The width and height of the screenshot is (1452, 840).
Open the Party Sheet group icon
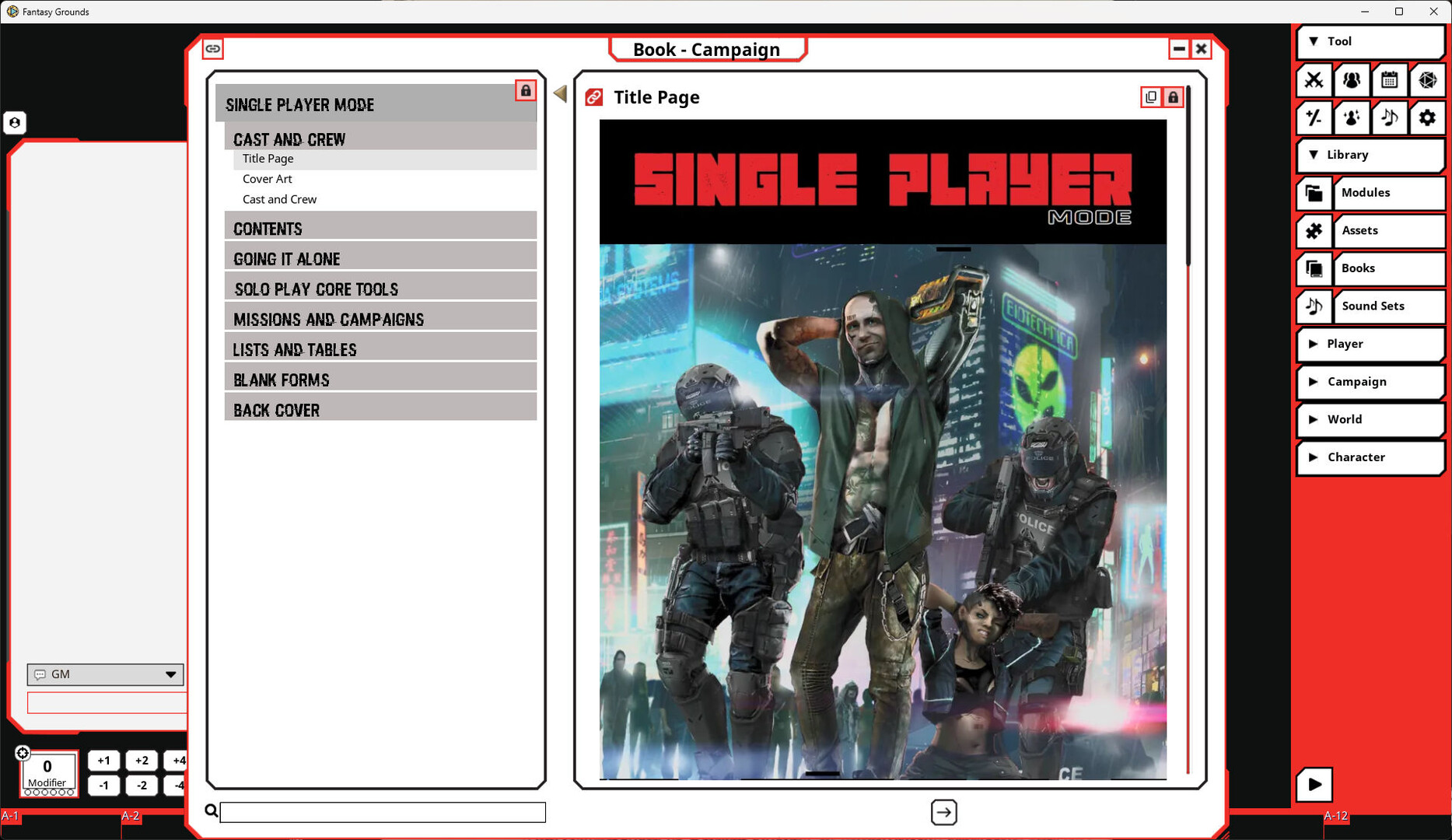click(1352, 80)
